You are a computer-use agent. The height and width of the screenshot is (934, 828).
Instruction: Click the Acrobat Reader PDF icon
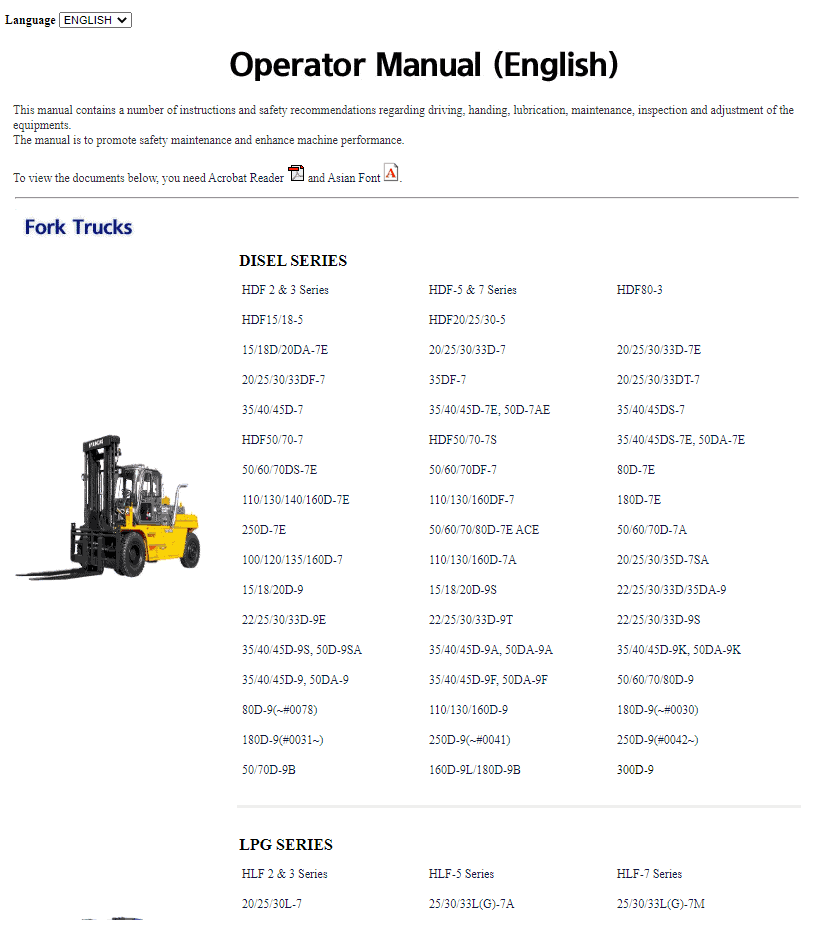point(296,173)
